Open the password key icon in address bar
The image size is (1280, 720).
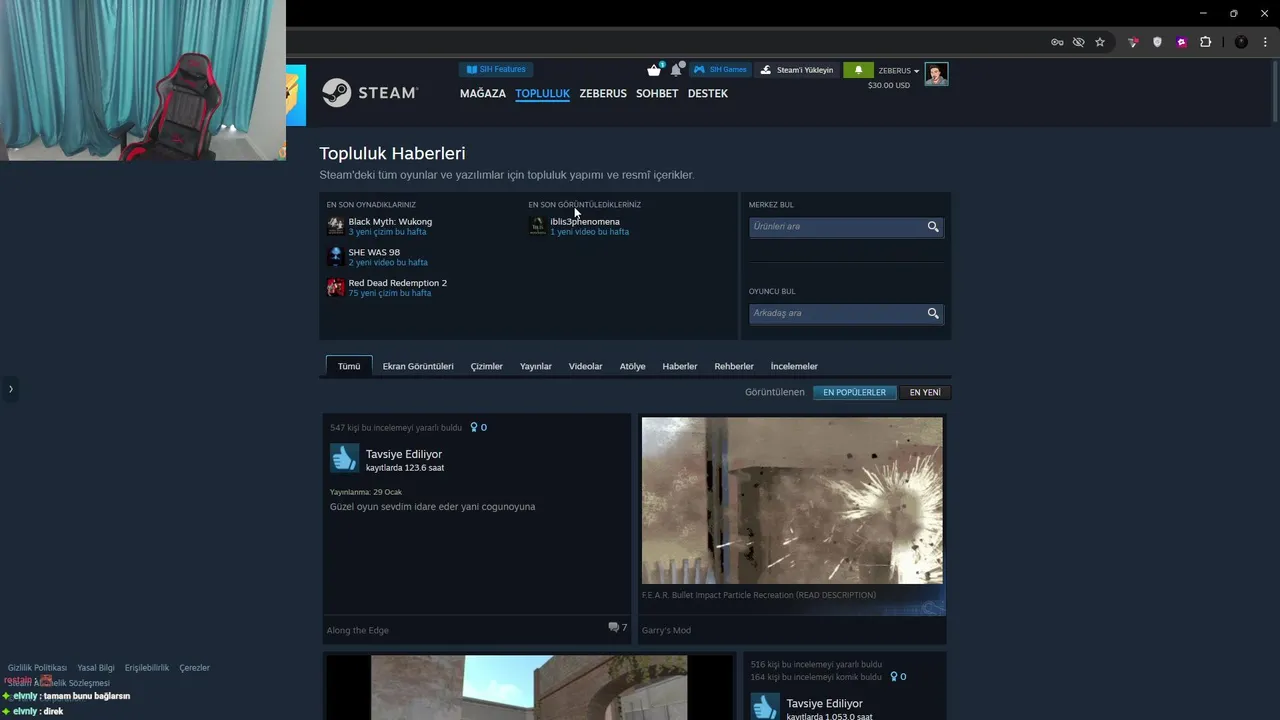tap(1057, 42)
